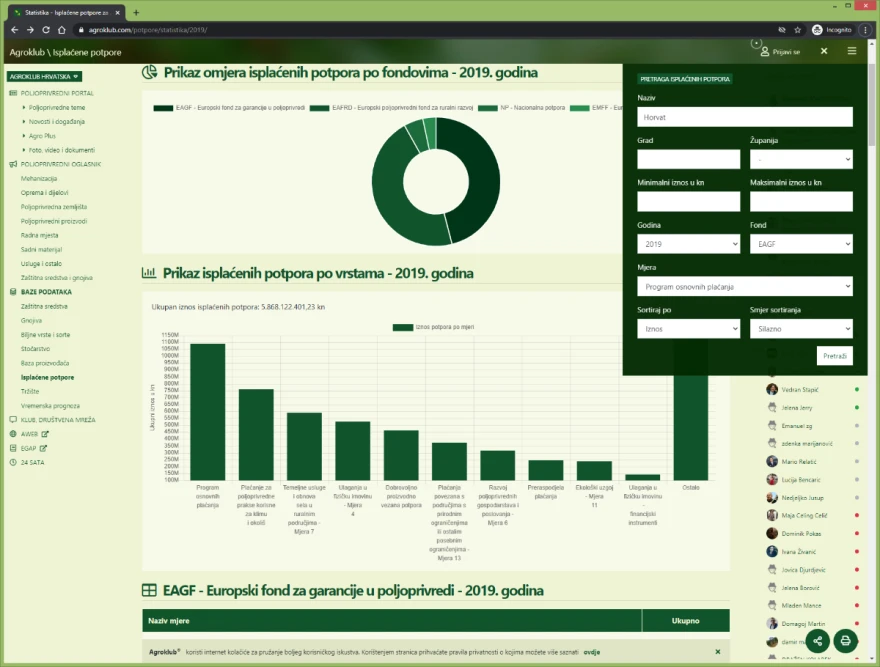880x667 pixels.
Task: Click the pie chart heading icon
Action: (x=149, y=72)
